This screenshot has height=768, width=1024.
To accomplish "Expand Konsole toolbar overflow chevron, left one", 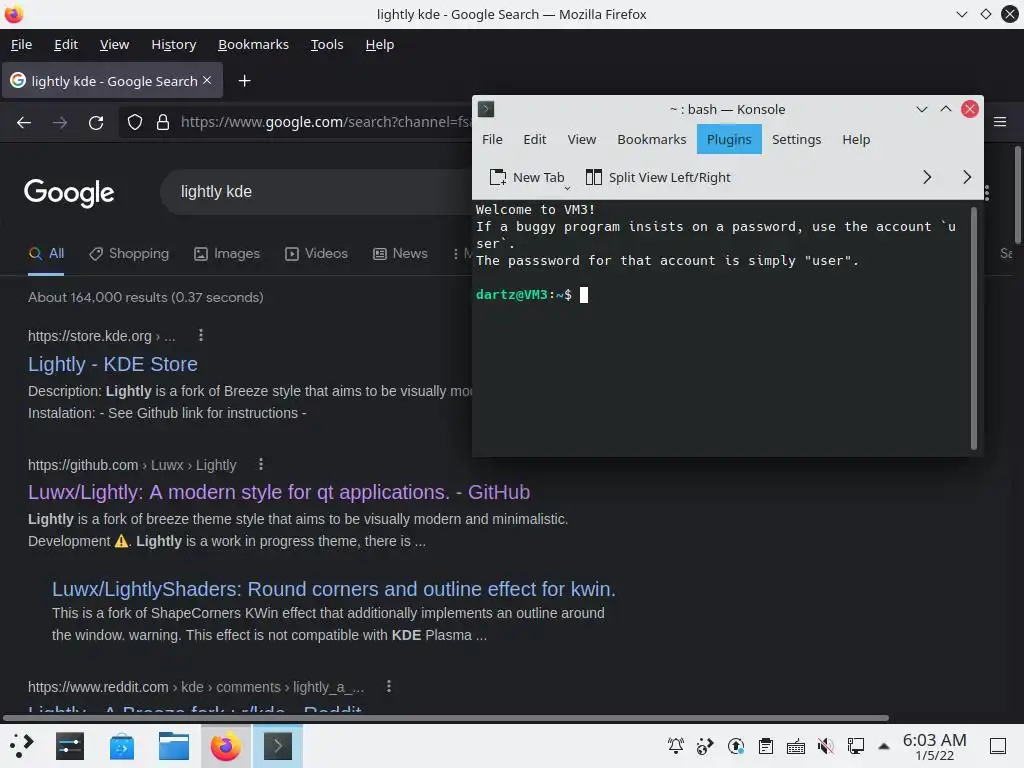I will (927, 177).
